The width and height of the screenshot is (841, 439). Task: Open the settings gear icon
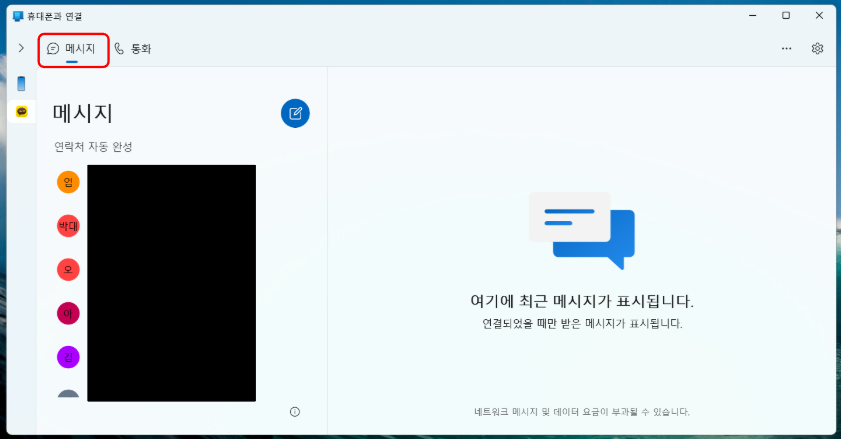(x=817, y=48)
